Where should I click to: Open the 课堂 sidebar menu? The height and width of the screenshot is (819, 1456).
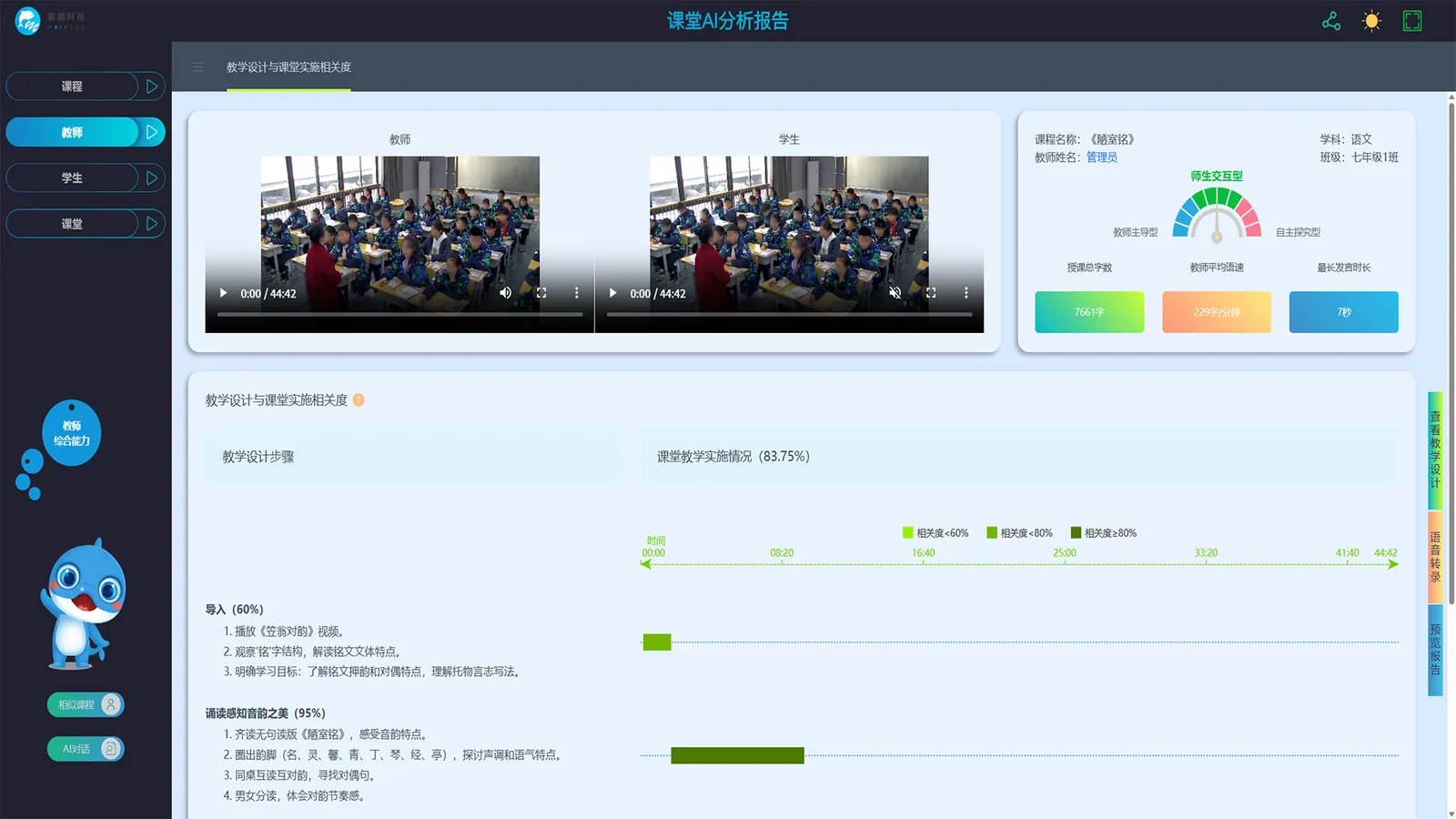[x=72, y=224]
